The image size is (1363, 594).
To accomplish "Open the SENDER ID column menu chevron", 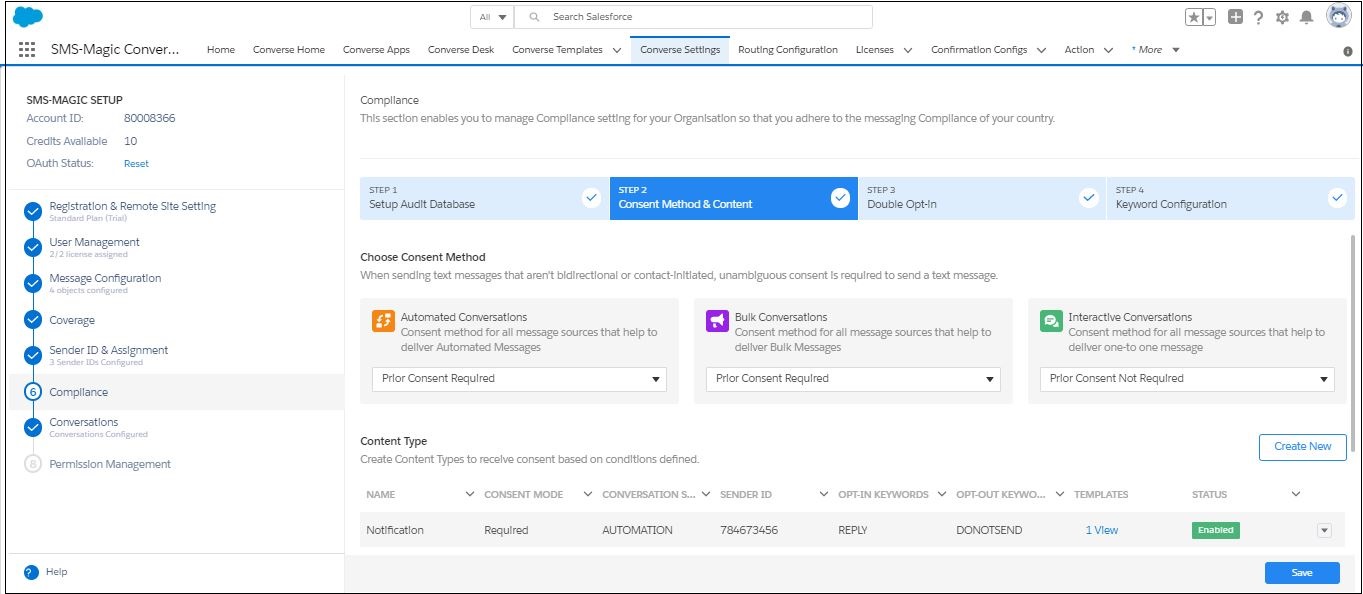I will tap(824, 494).
